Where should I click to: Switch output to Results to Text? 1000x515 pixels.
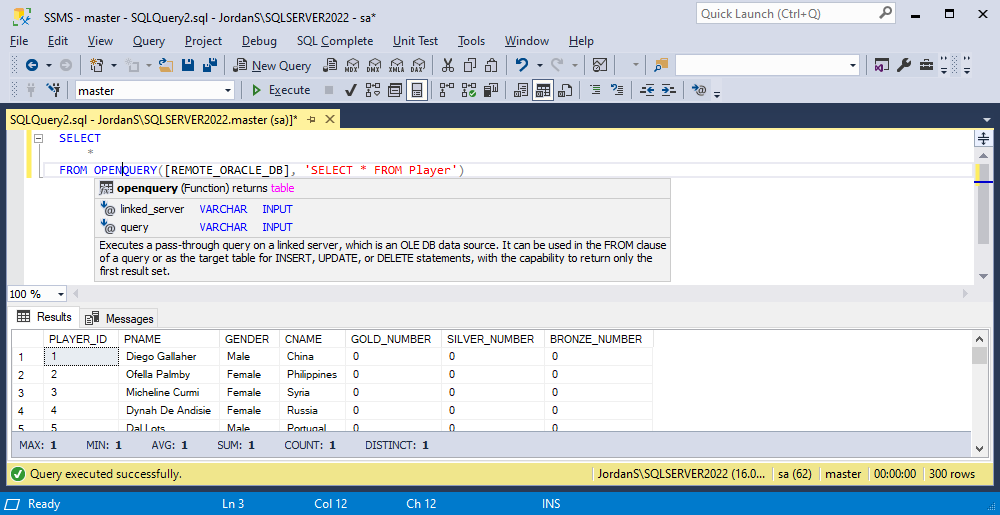(x=521, y=91)
